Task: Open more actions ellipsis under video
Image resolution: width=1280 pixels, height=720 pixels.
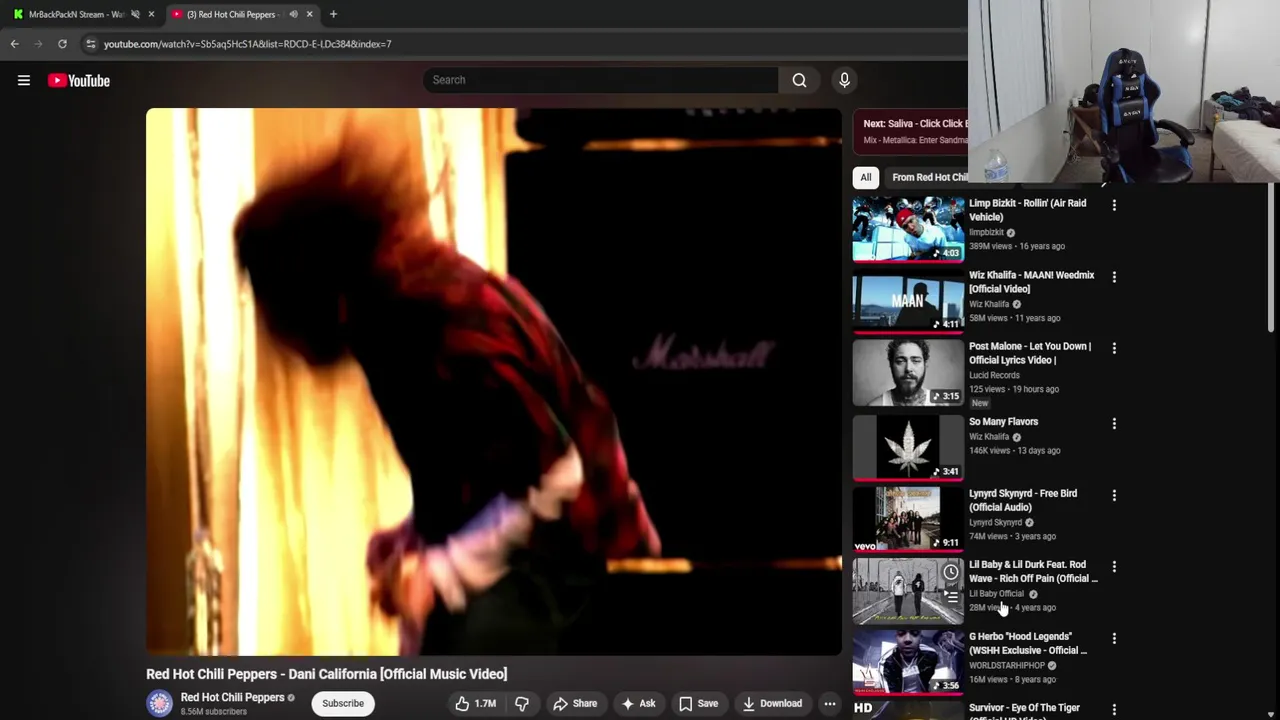Action: coord(829,703)
